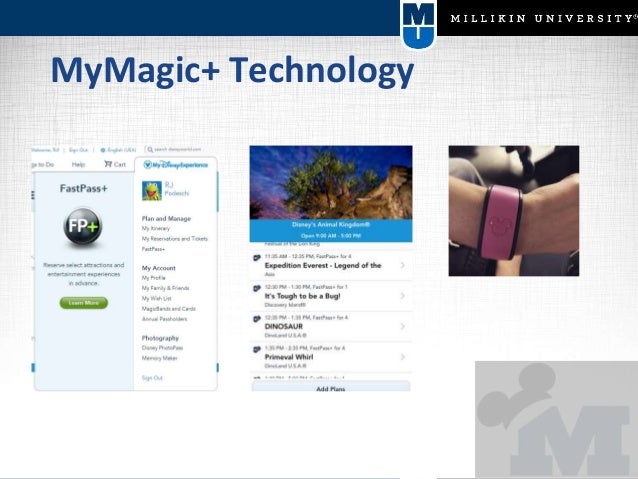The image size is (638, 479).
Task: Open the Help menu item
Action: [x=78, y=164]
